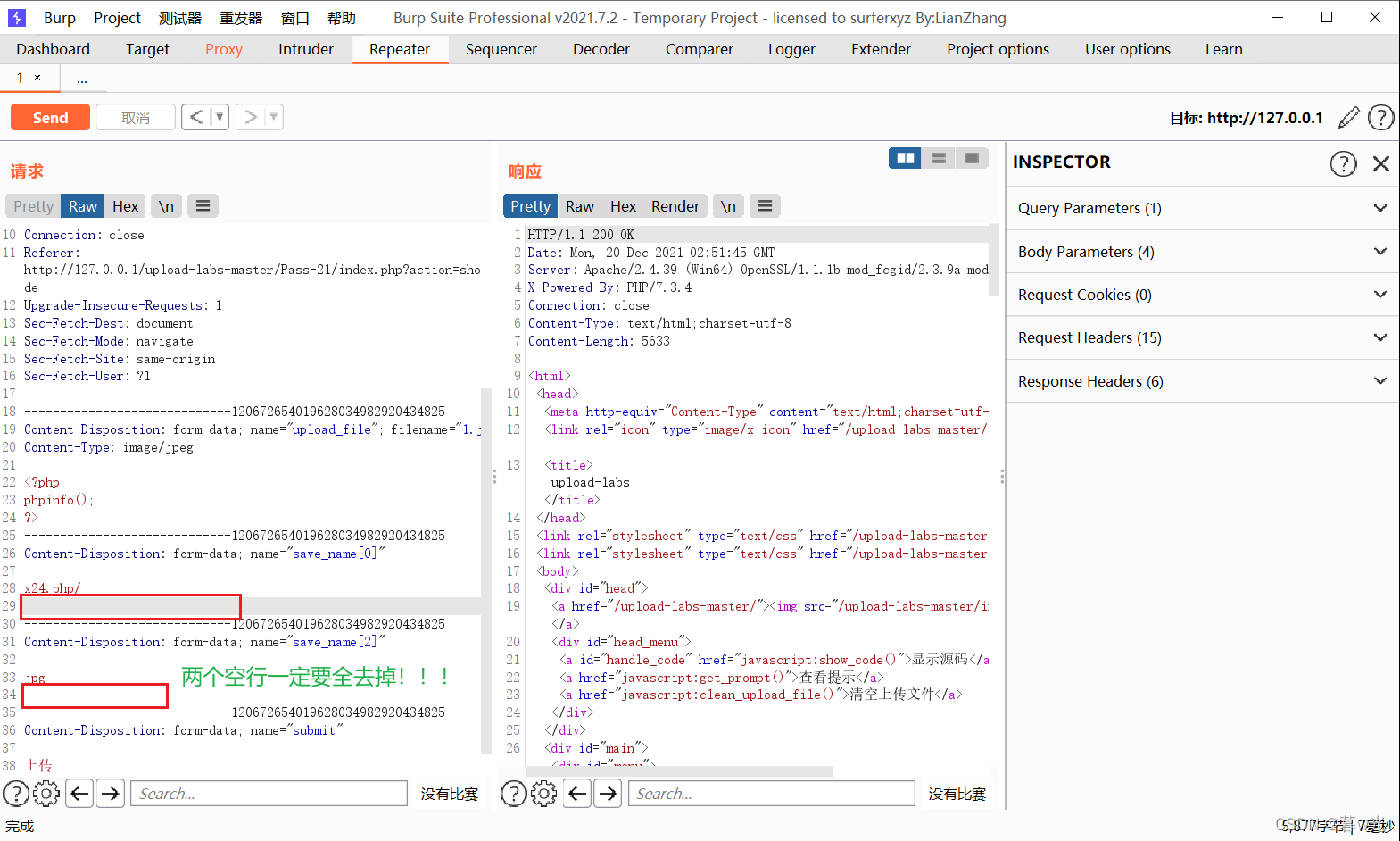Screen dimensions: 1400x841
Task: Toggle request non-printable characters \n
Action: [166, 206]
